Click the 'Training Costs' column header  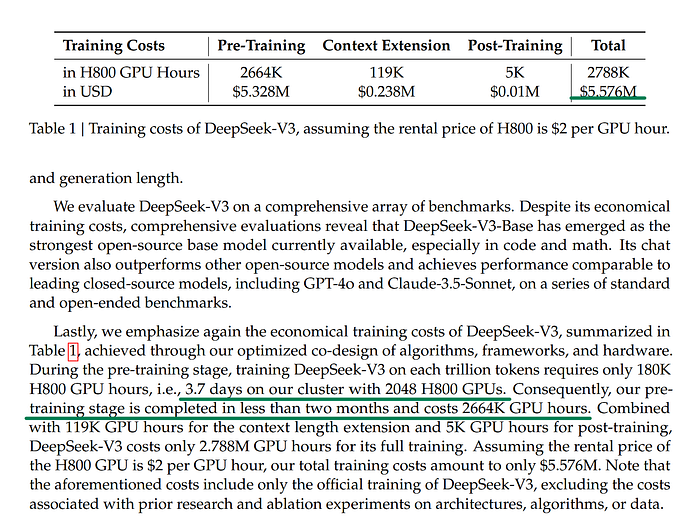(114, 46)
